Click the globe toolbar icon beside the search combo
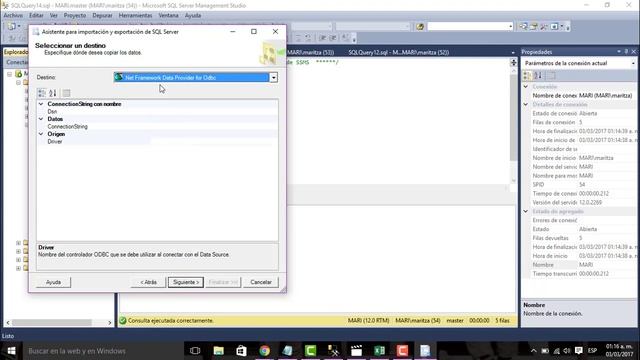 420,27
